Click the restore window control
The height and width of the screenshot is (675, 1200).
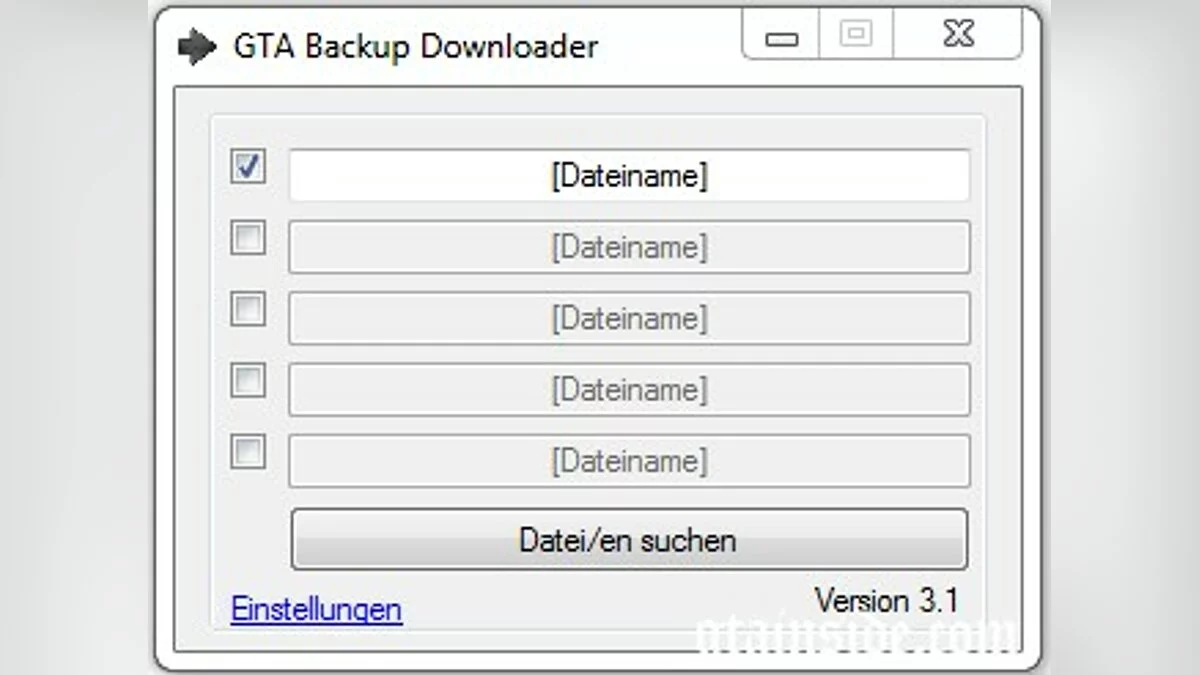(x=857, y=35)
